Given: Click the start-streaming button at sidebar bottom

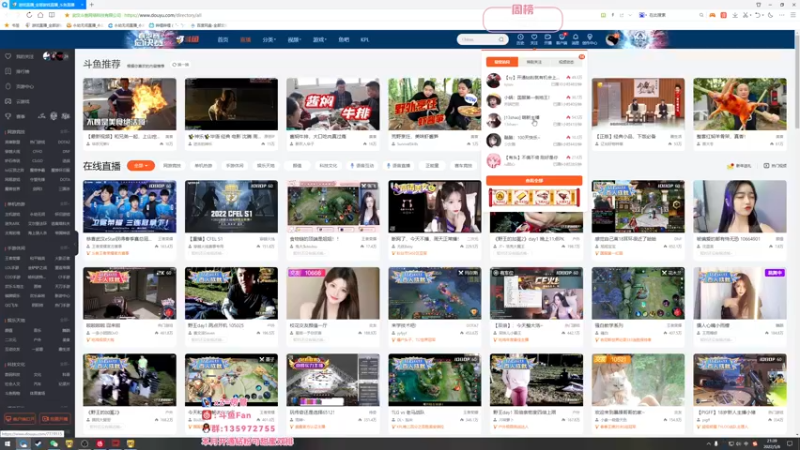Looking at the screenshot, I should click(x=55, y=419).
